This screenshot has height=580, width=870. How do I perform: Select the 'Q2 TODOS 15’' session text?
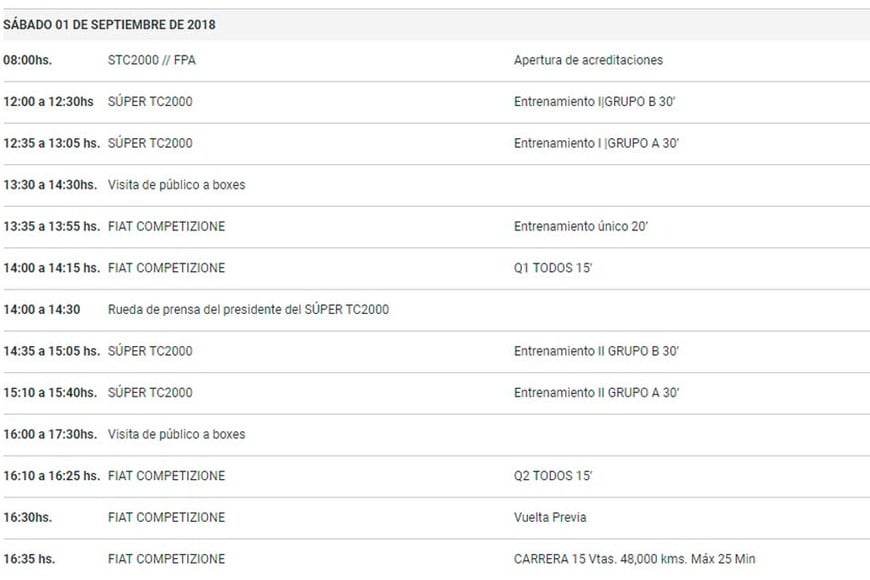552,476
